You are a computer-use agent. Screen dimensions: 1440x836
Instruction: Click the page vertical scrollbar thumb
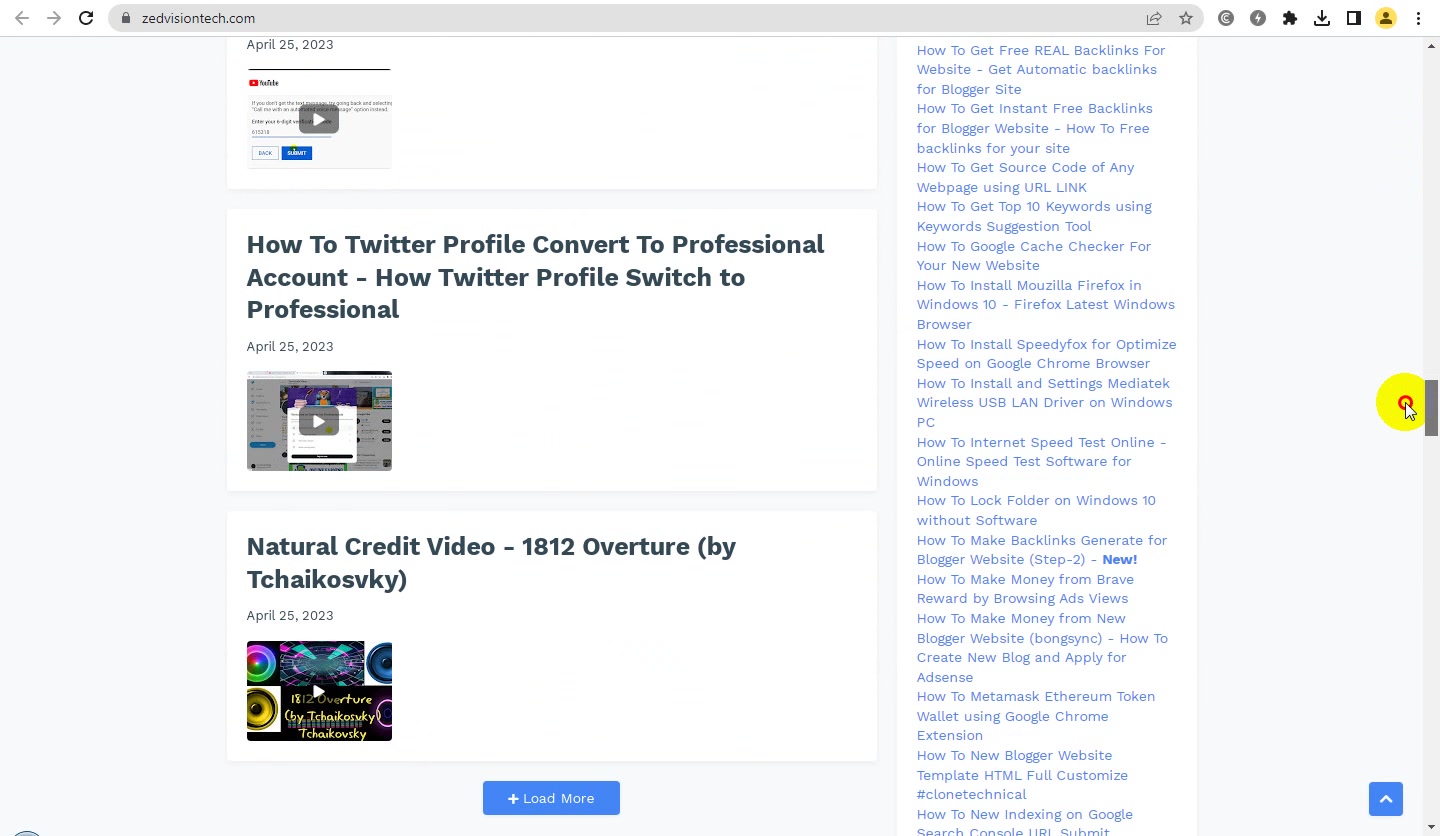[x=1431, y=408]
